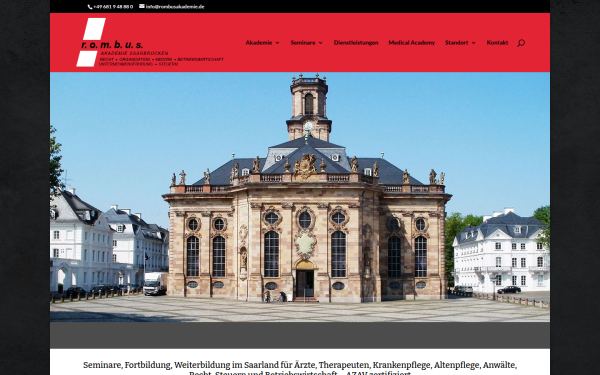Click the envelope email icon
600x375 pixels.
(x=142, y=6)
